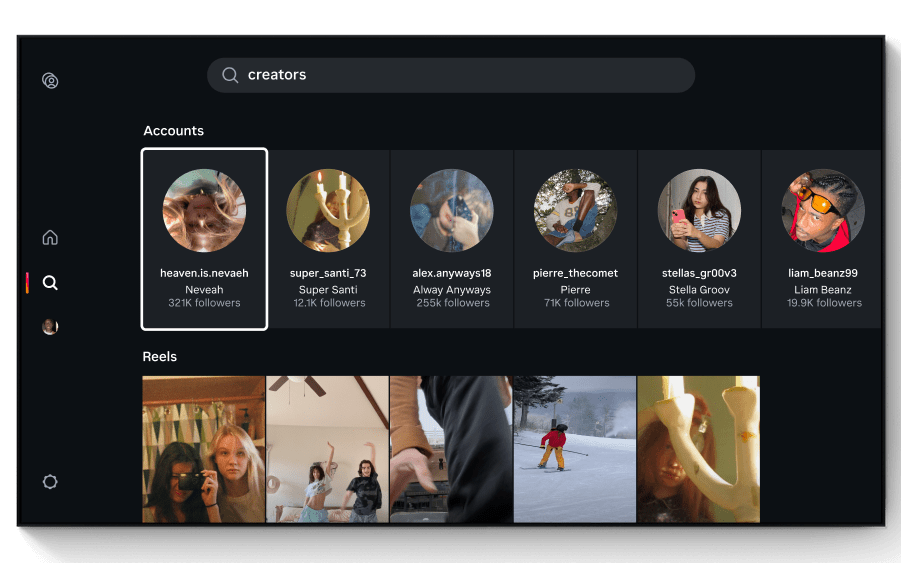Click magnifier icon inside search bar
This screenshot has width=901, height=563.
click(230, 75)
